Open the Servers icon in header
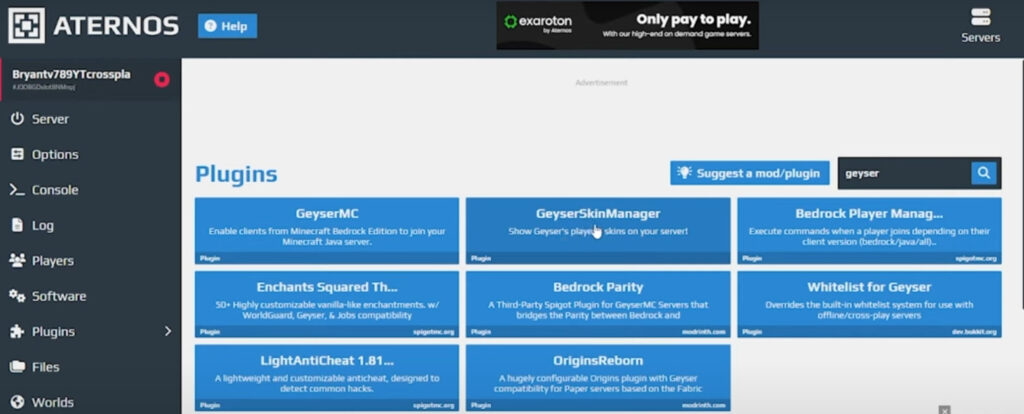1024x414 pixels. [980, 25]
